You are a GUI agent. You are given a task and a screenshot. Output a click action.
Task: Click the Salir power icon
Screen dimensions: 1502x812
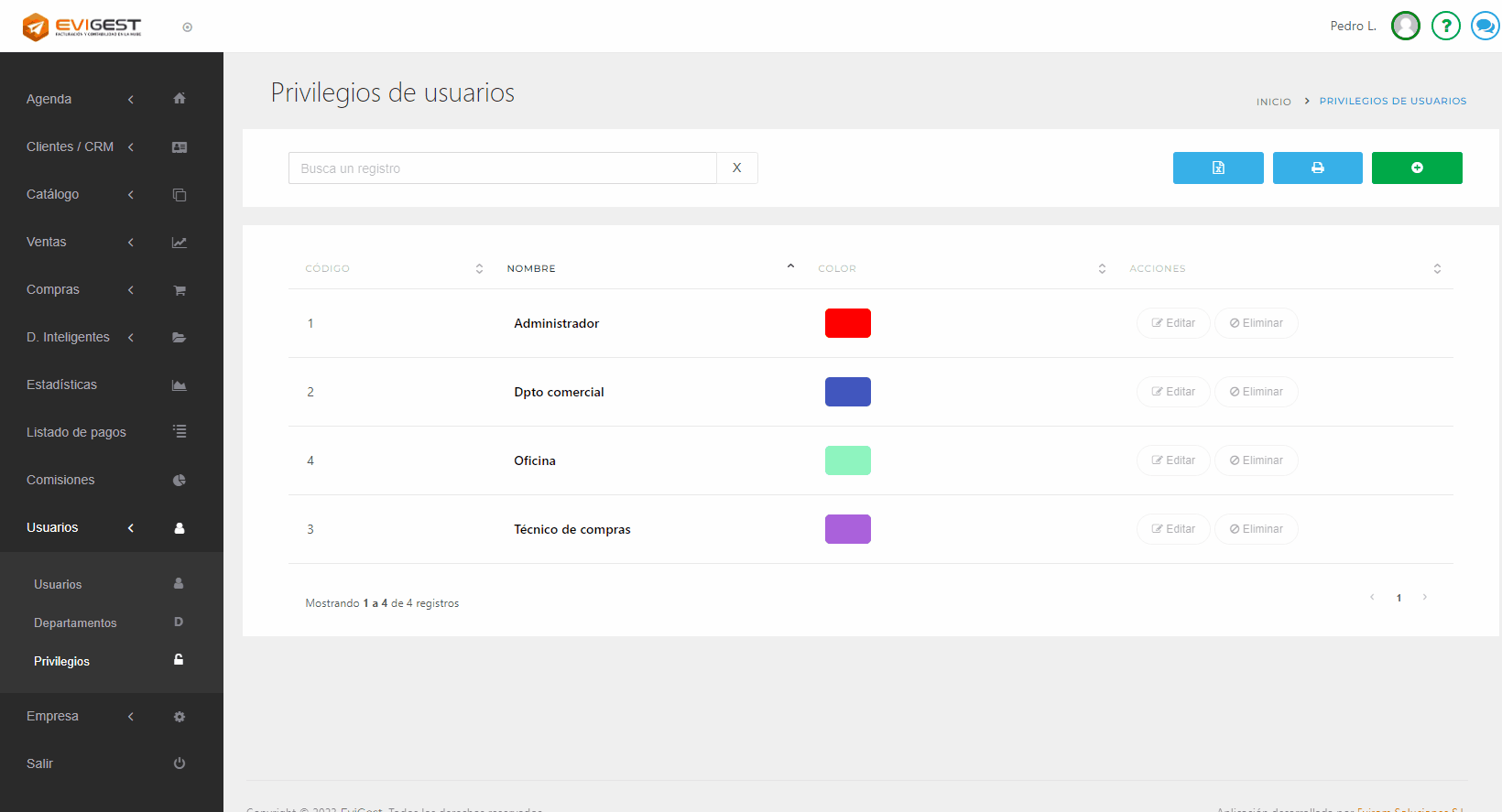coord(180,763)
